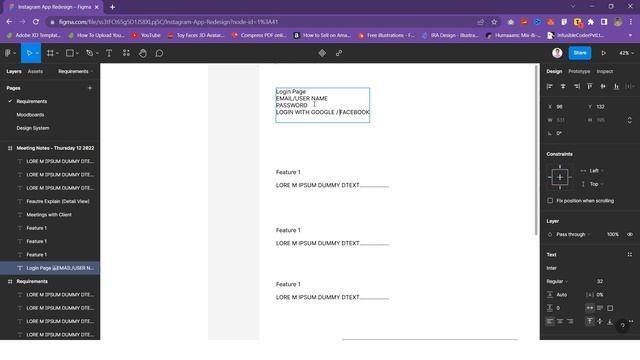
Task: Toggle layer visibility eye in Layer section
Action: [x=630, y=234]
